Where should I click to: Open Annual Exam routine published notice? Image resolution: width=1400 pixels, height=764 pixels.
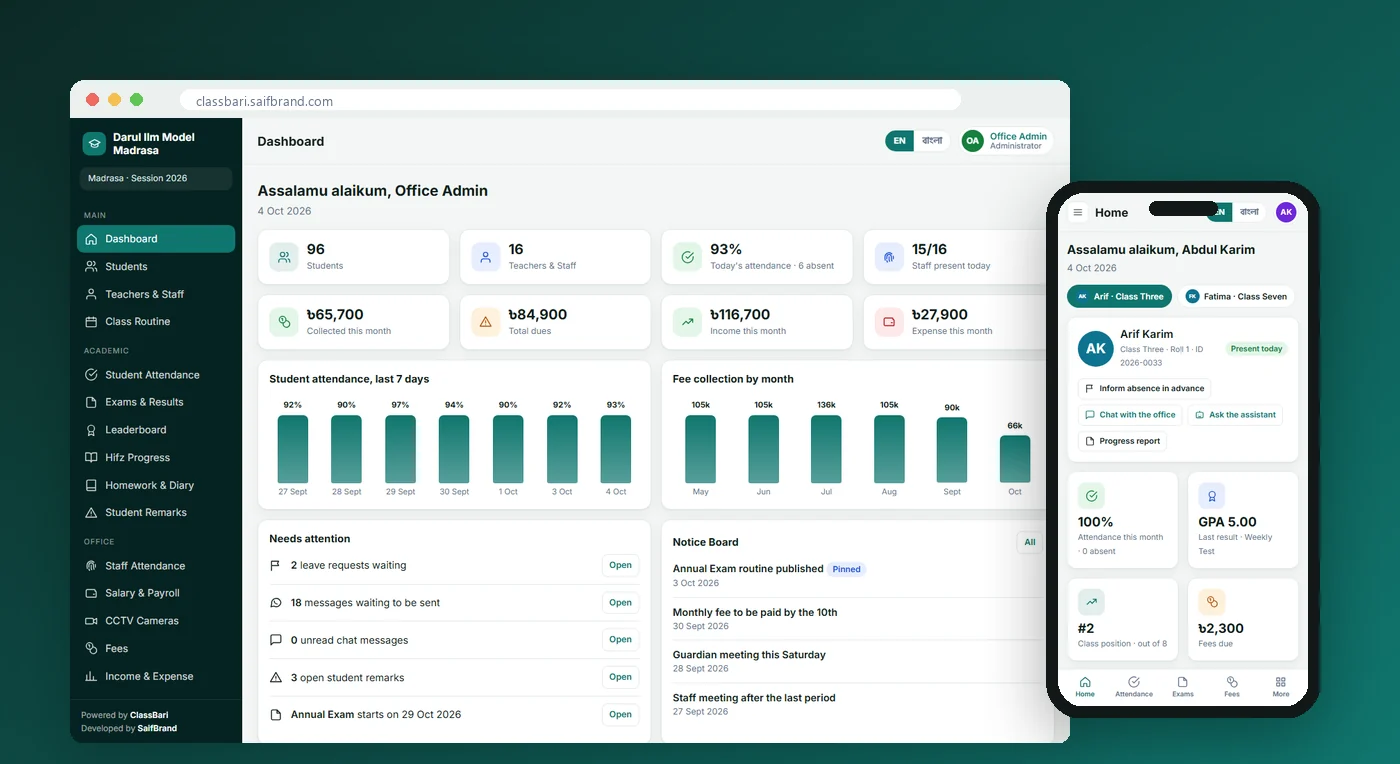[748, 569]
